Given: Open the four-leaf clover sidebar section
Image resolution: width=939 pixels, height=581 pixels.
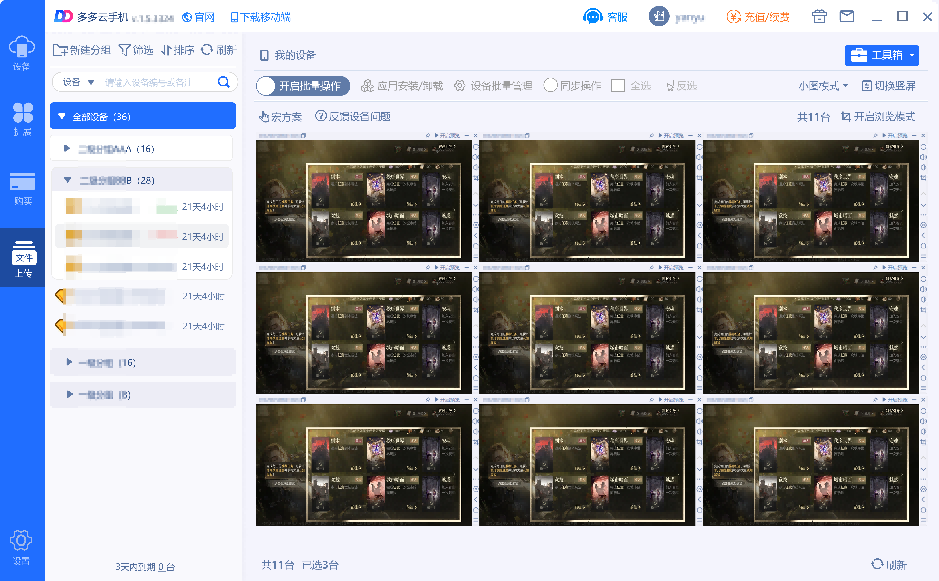Looking at the screenshot, I should [x=22, y=119].
